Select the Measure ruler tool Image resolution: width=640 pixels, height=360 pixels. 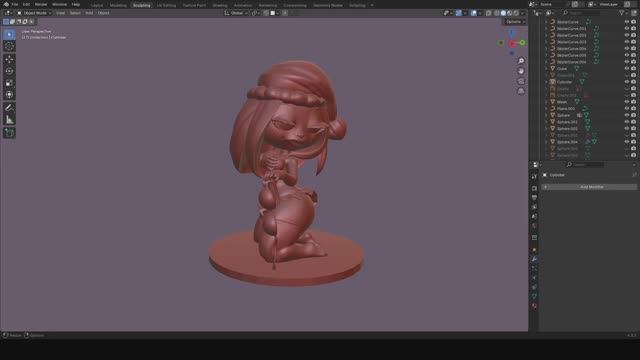click(9, 120)
